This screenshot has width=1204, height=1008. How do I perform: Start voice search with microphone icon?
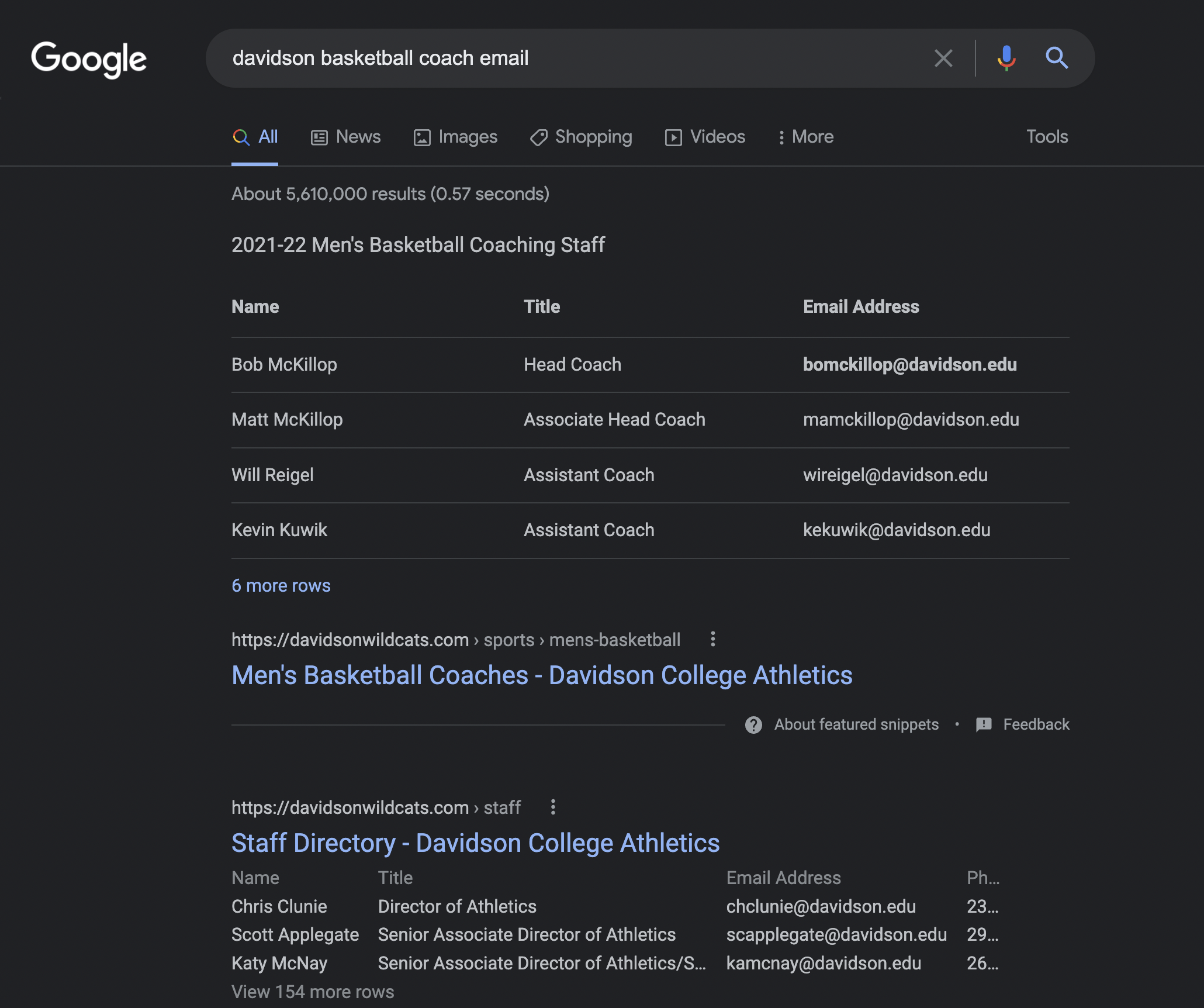[1006, 58]
